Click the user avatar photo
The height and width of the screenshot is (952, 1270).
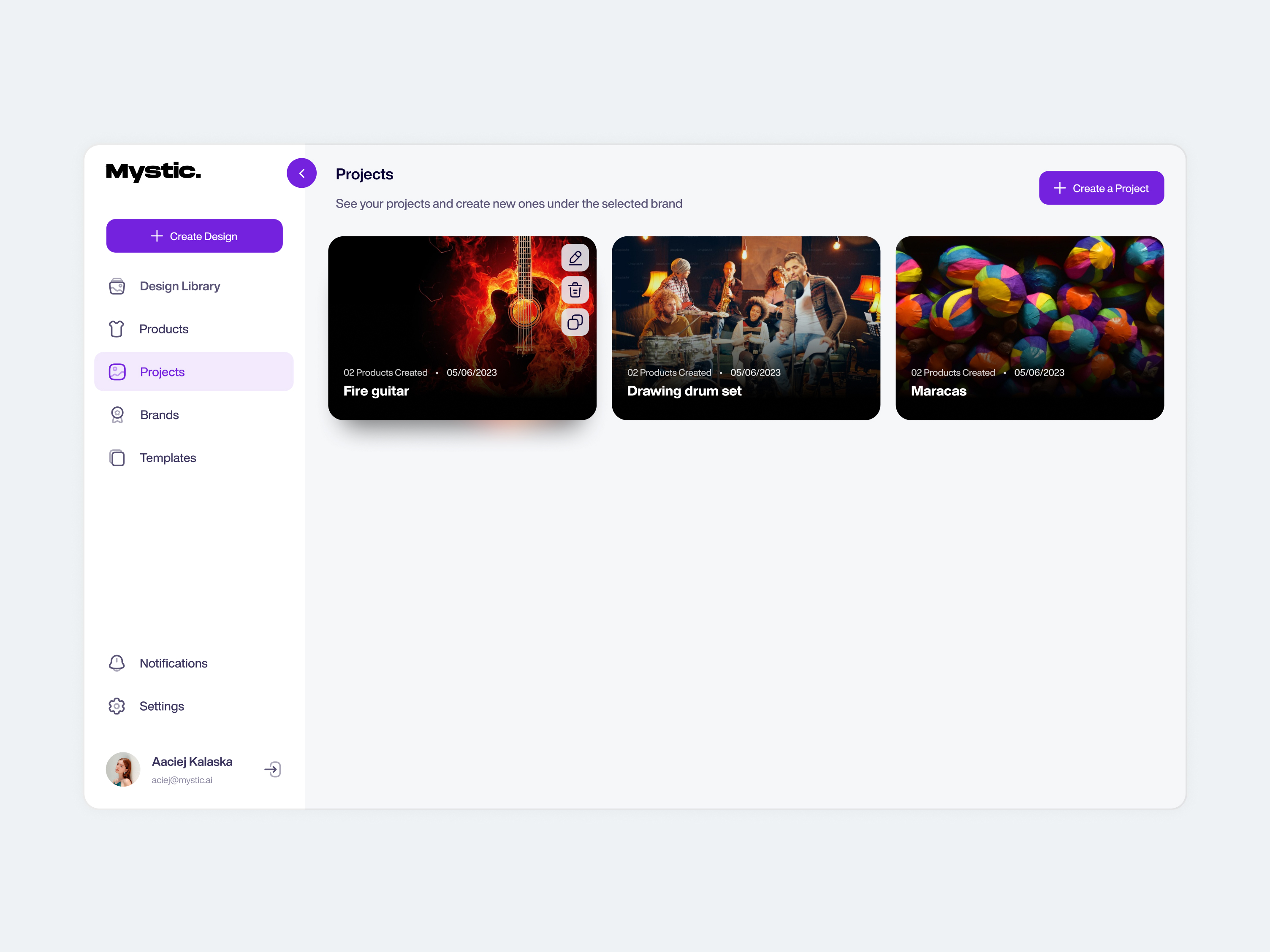point(123,769)
